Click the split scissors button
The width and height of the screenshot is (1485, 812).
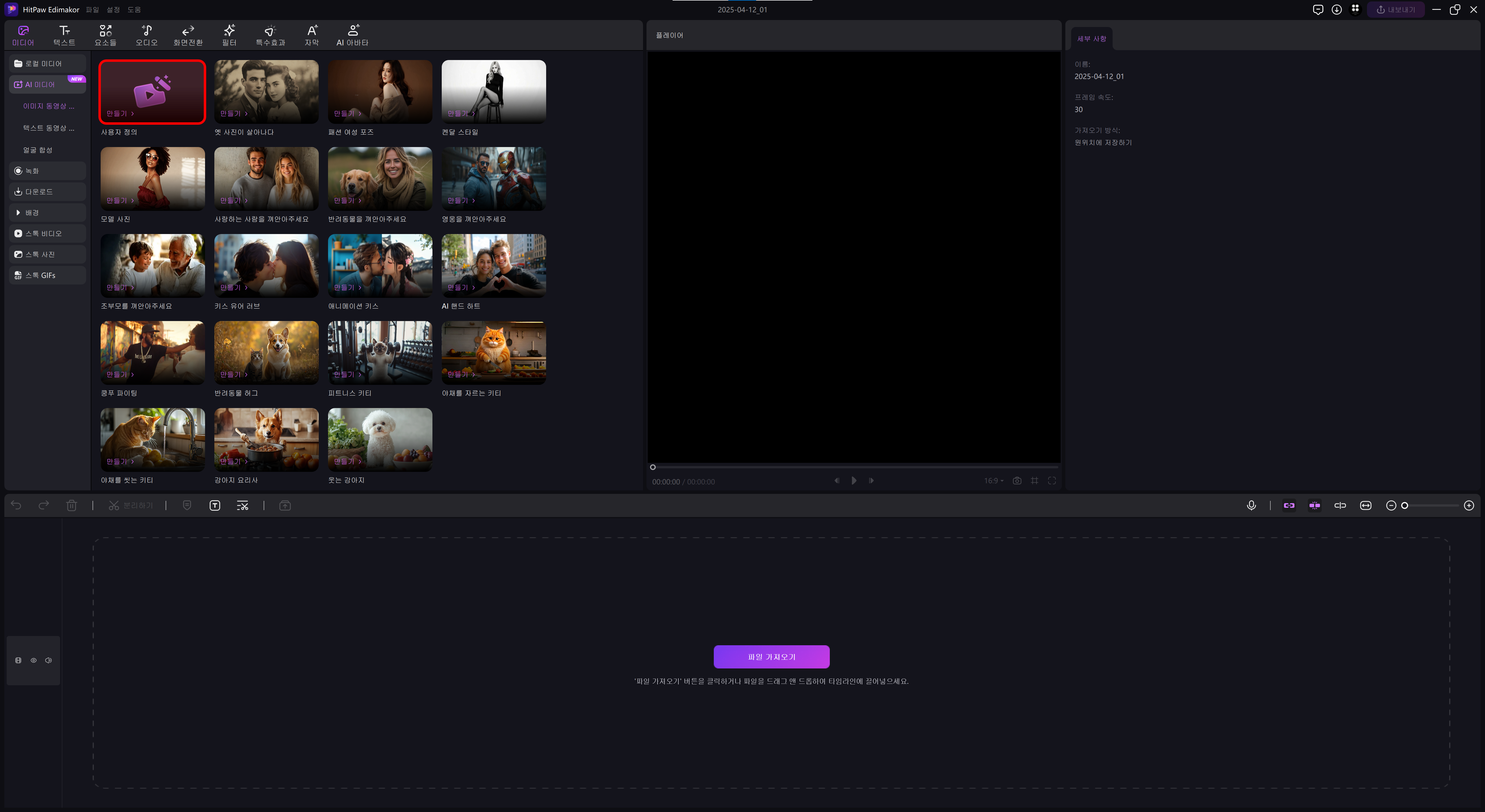(131, 505)
